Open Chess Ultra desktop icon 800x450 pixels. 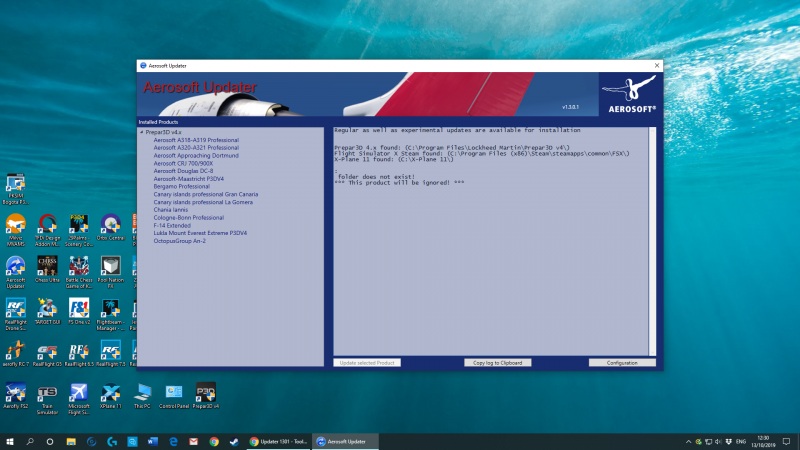click(x=47, y=269)
